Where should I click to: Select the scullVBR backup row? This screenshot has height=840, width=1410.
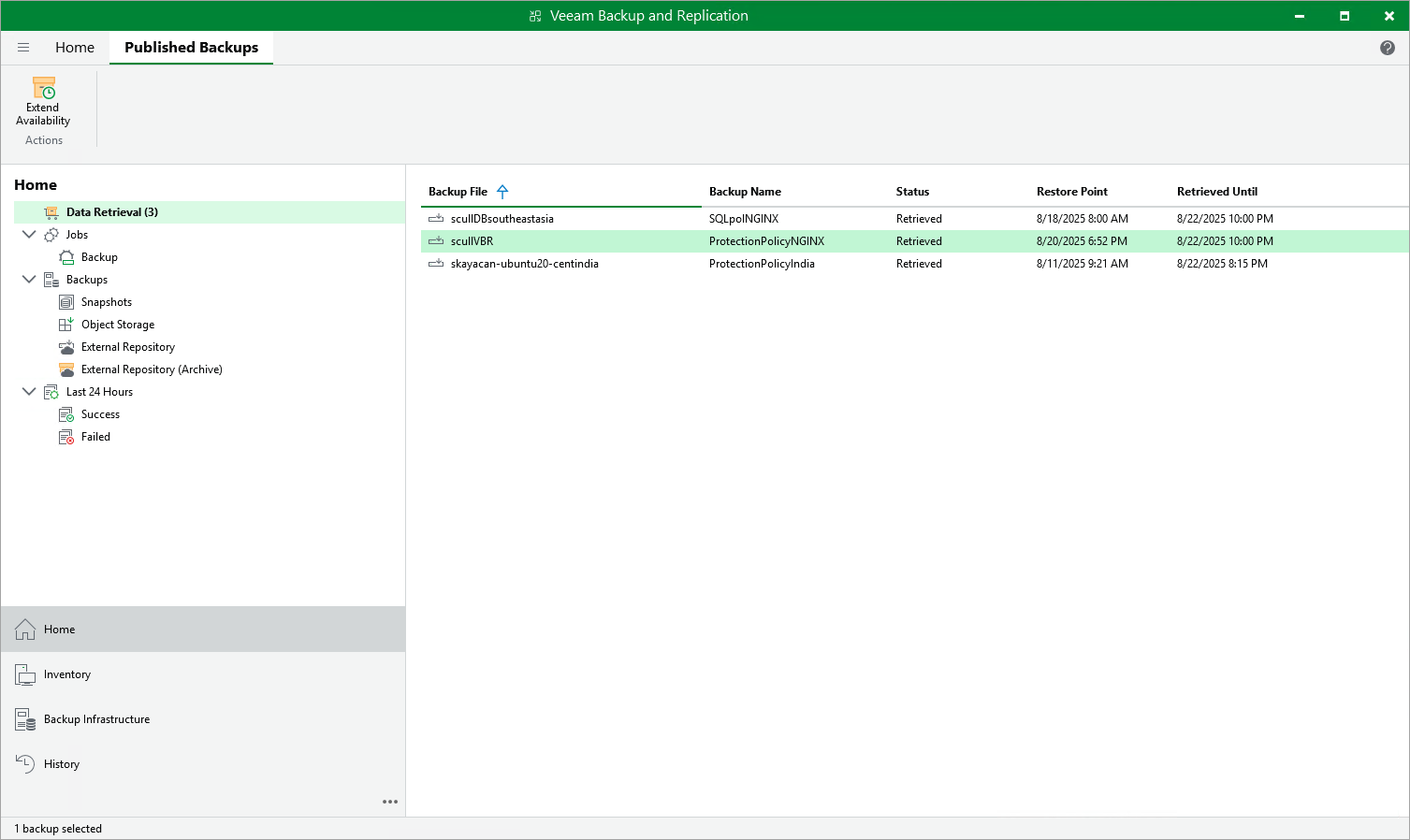tap(915, 241)
